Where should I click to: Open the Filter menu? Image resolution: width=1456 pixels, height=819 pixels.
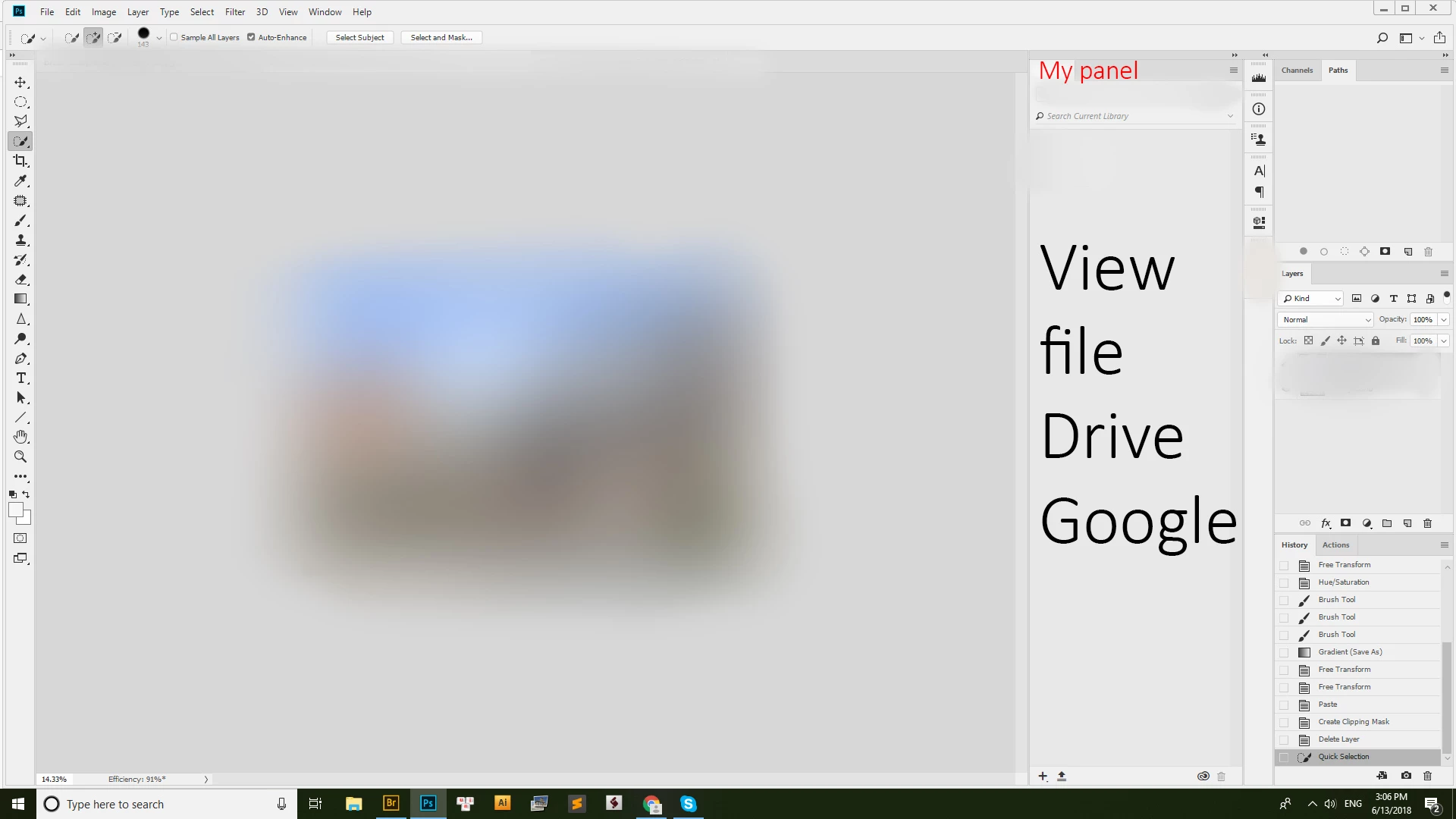click(234, 11)
